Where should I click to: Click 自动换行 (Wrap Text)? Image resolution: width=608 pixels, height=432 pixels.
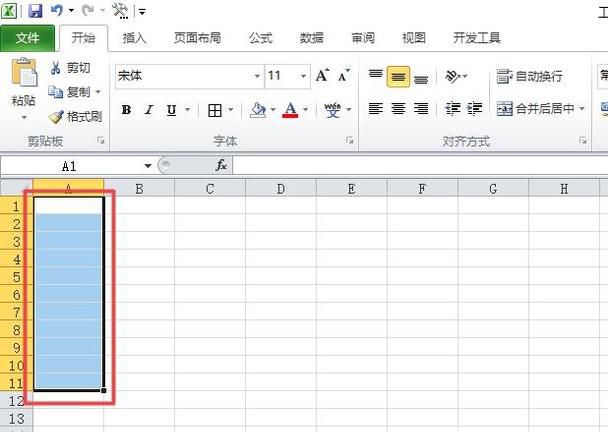(530, 76)
